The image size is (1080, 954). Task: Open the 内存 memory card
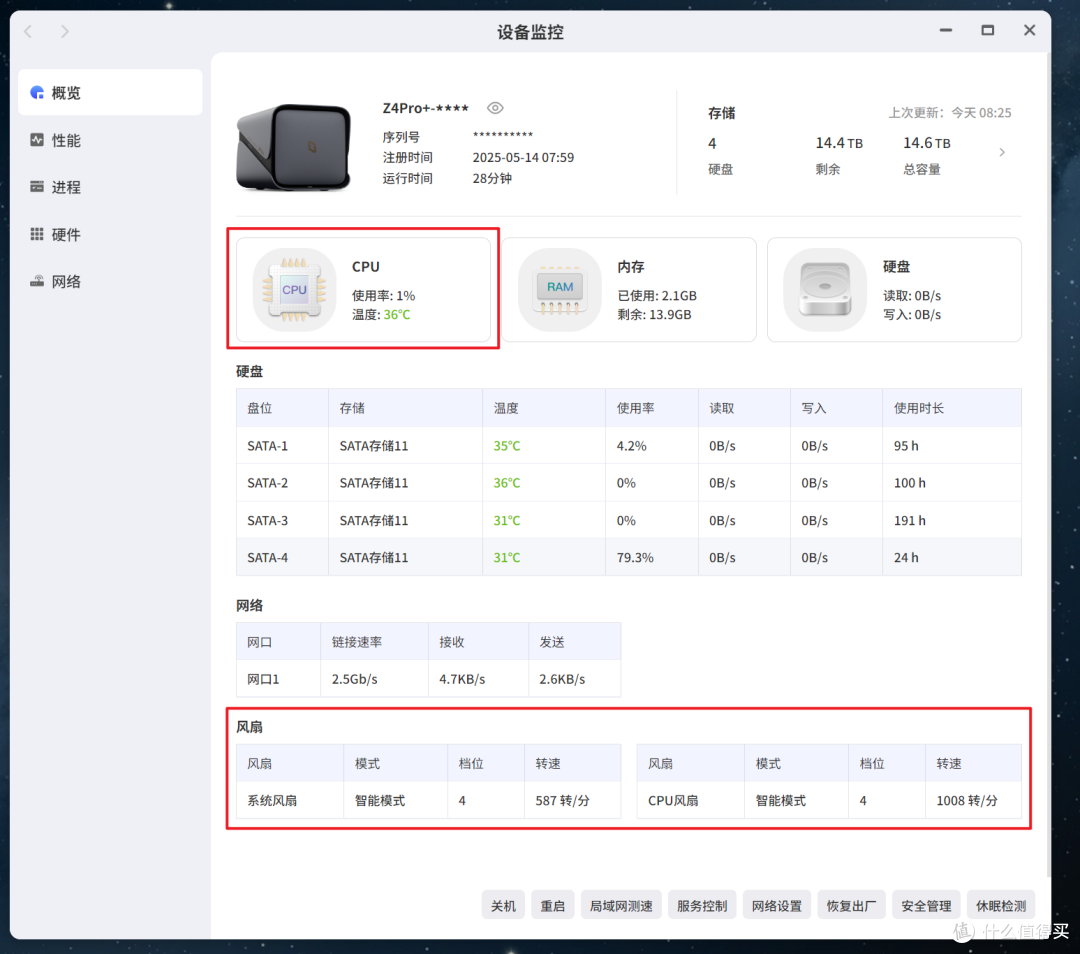coord(629,289)
